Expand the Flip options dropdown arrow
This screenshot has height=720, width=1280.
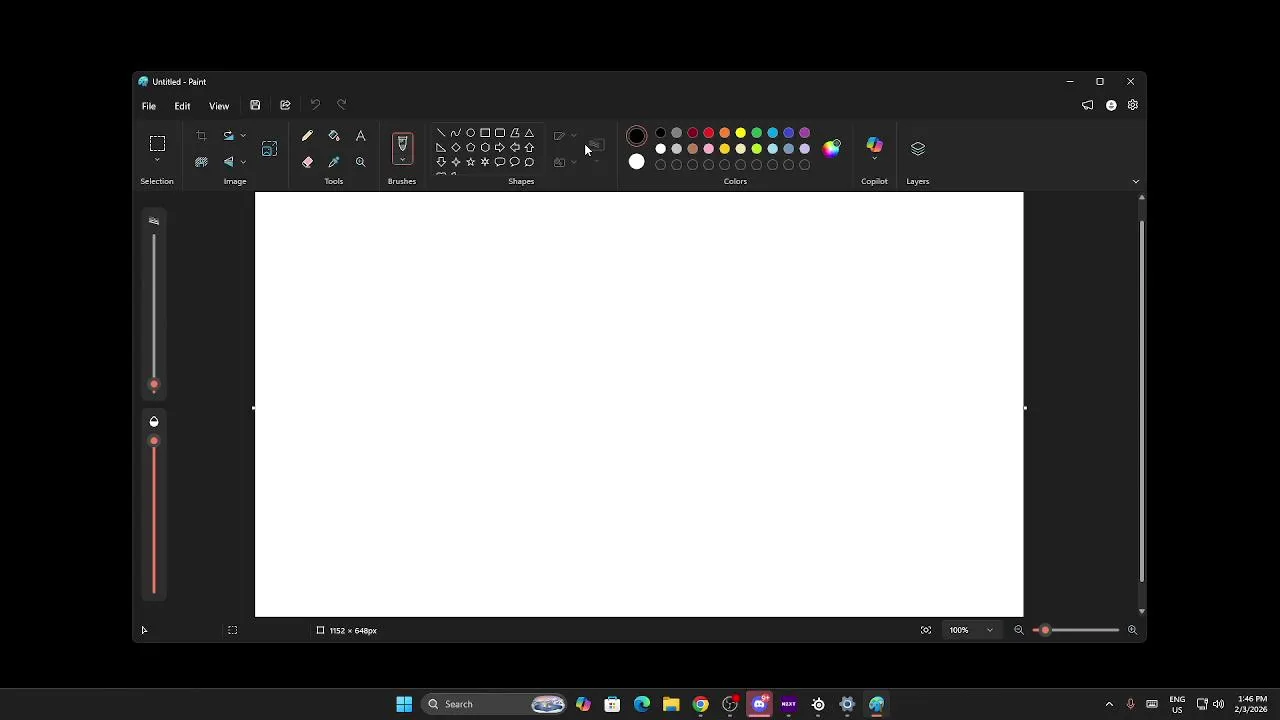coord(243,162)
